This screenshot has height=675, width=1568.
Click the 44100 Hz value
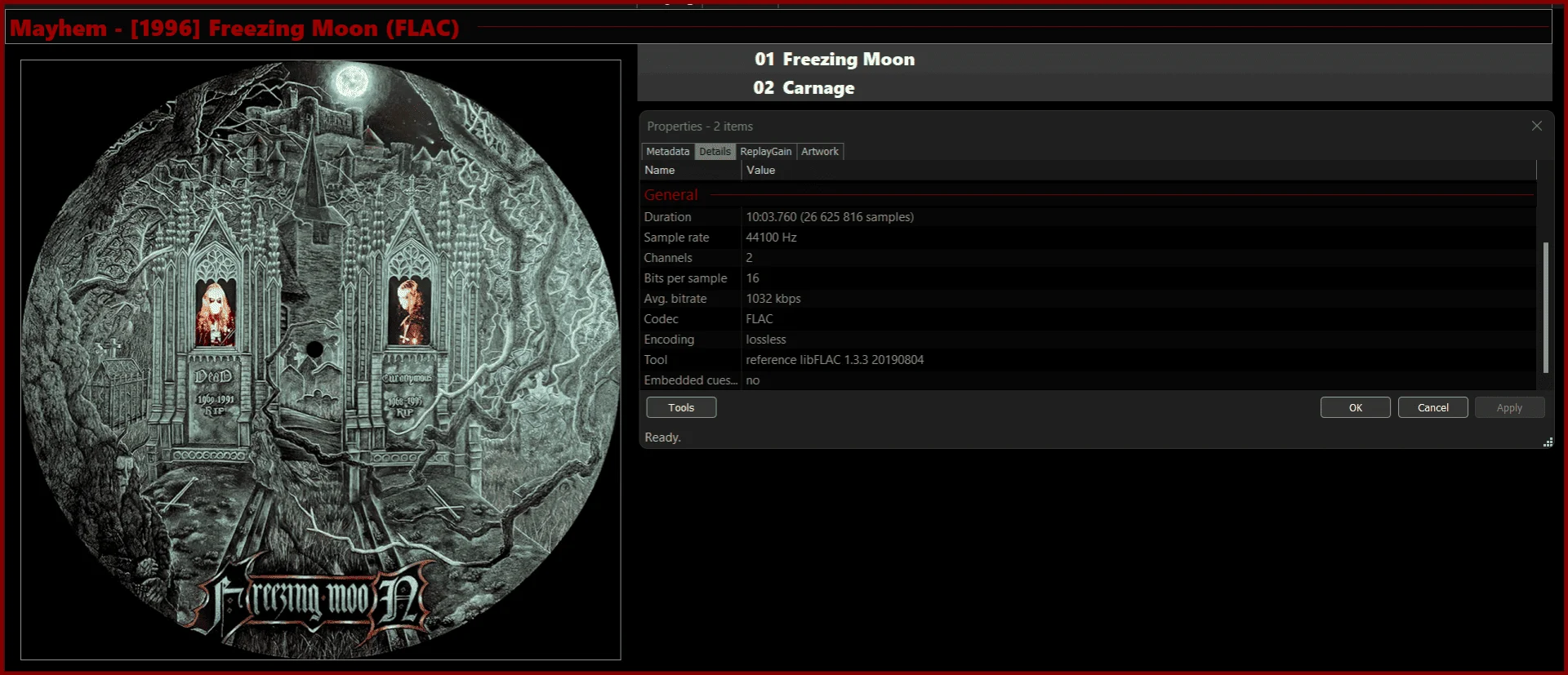tap(771, 238)
